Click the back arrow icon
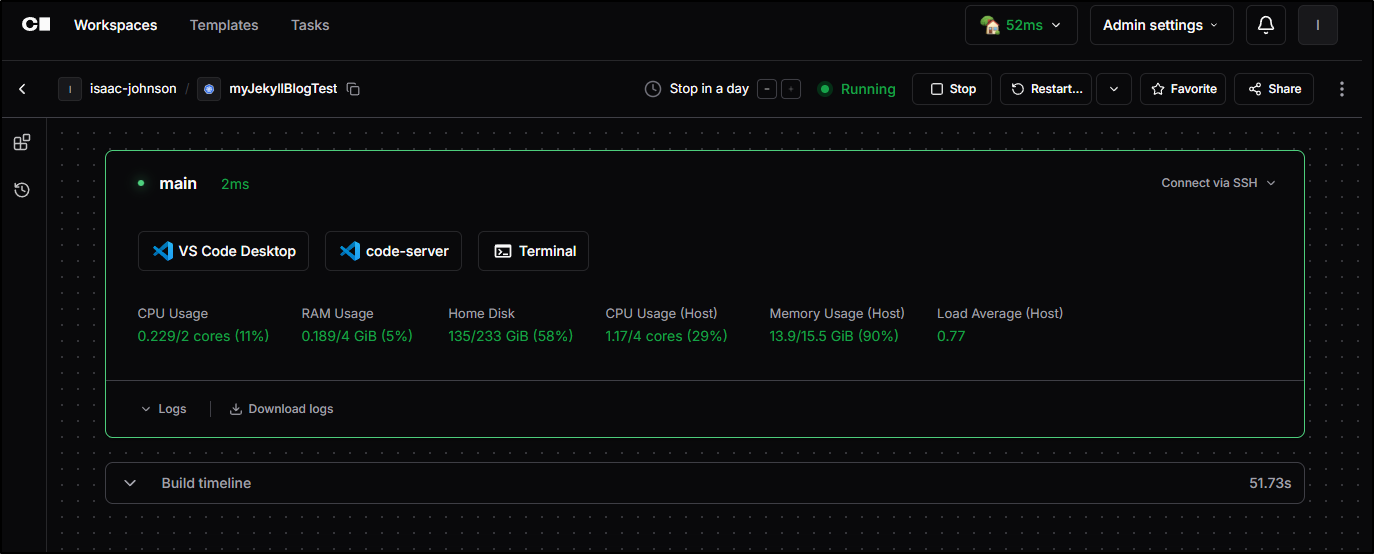1374x554 pixels. 23,89
